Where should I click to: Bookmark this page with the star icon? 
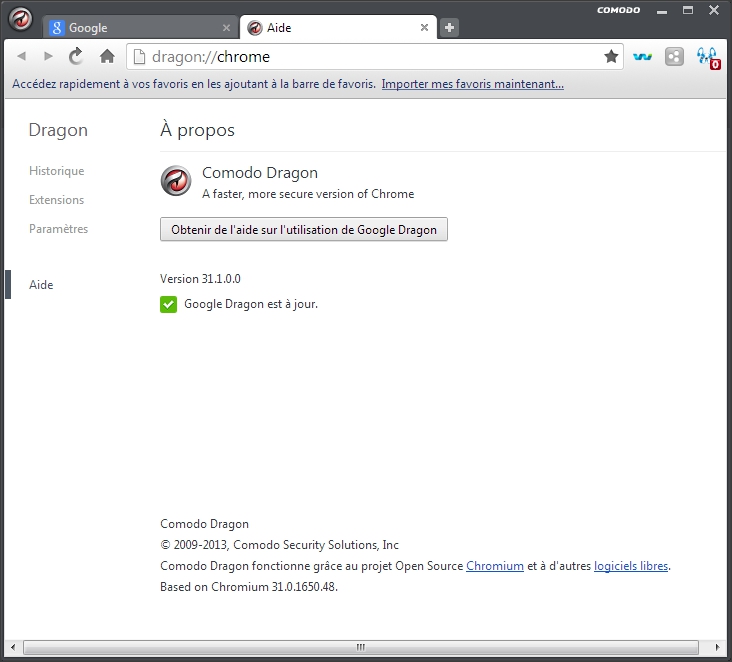[611, 56]
